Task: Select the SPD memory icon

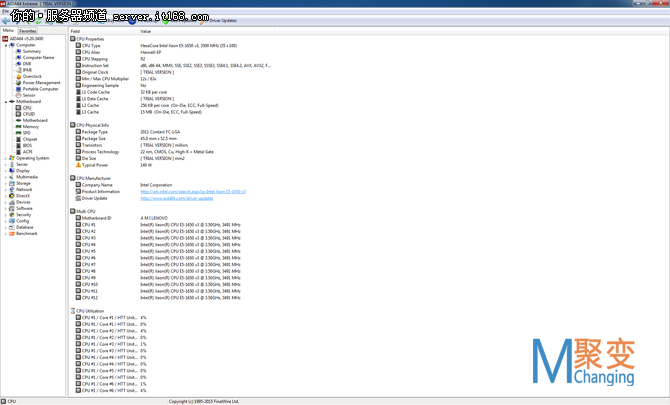Action: coord(18,133)
